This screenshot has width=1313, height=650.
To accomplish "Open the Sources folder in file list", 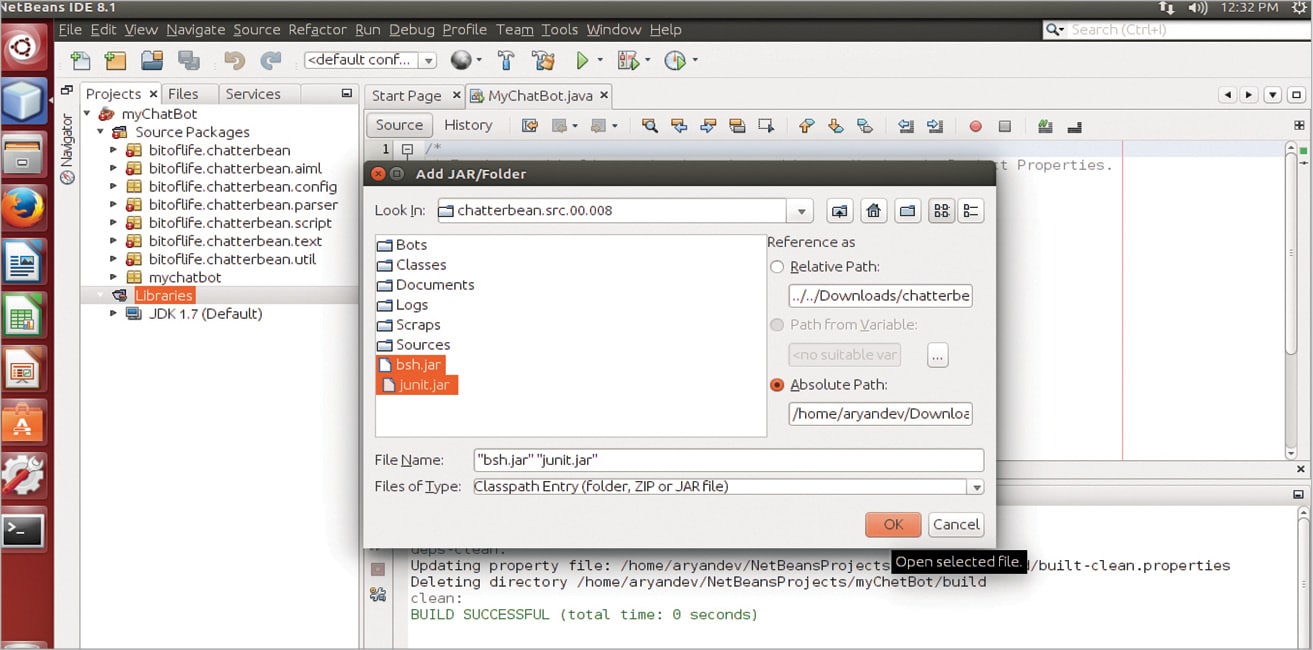I will [422, 345].
